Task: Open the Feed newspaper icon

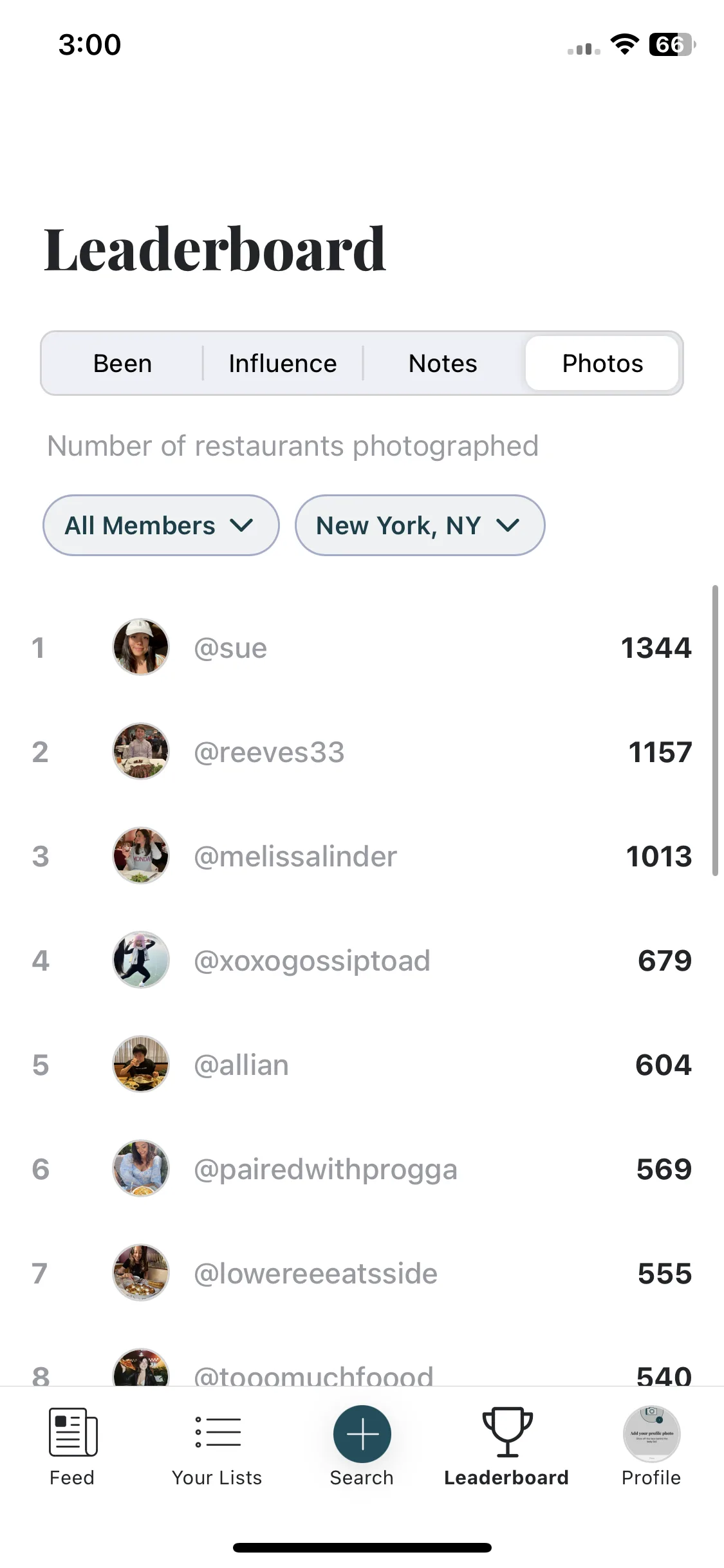Action: click(73, 1432)
